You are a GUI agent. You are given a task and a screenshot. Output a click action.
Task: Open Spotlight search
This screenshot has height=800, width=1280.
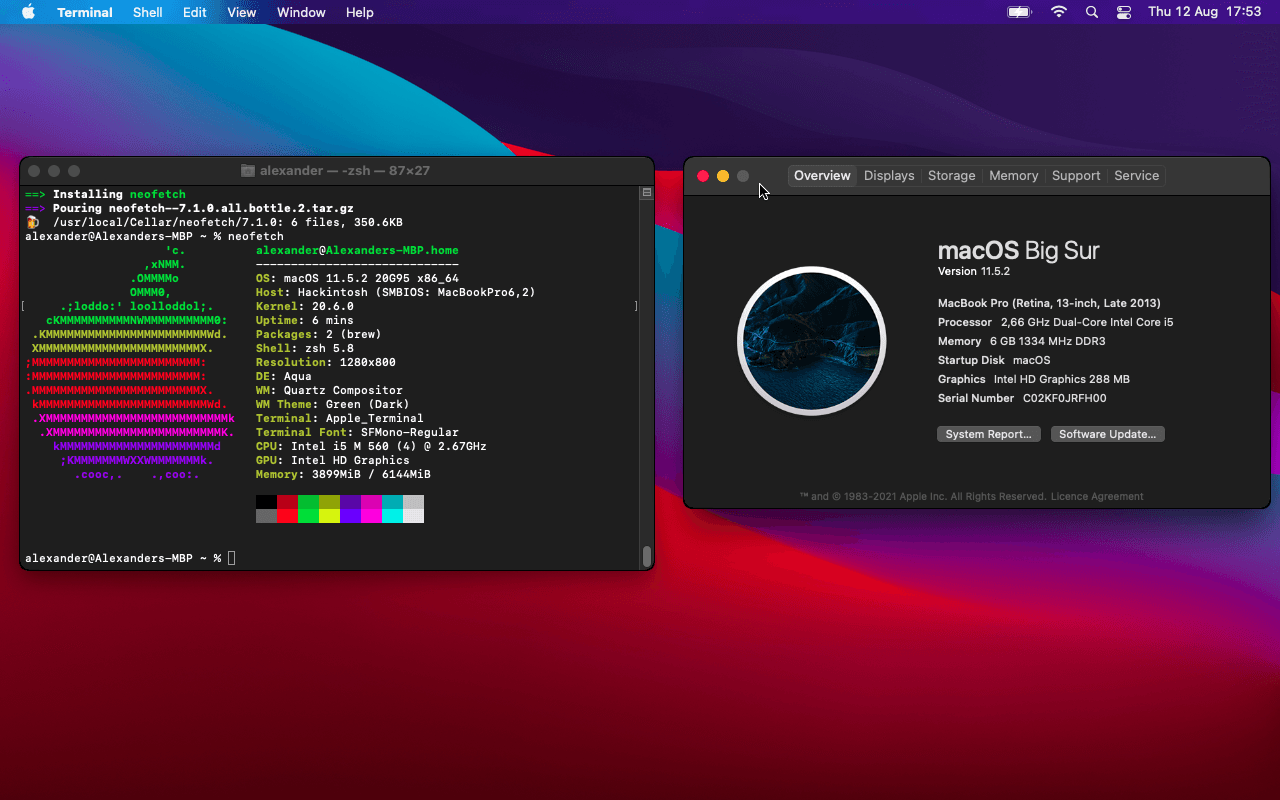click(x=1092, y=12)
